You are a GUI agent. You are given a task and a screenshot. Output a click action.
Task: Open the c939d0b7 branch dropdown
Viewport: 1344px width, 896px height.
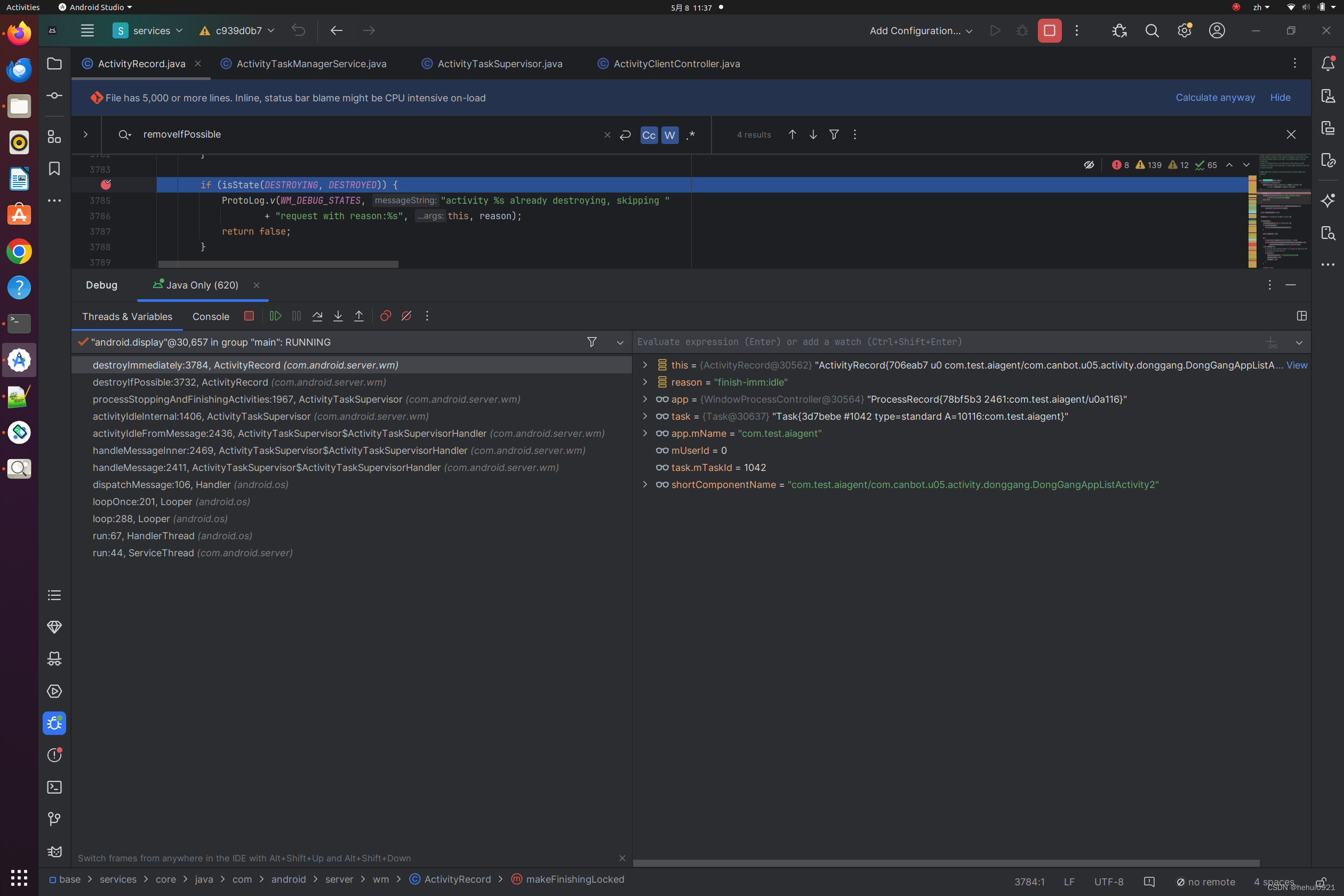point(237,31)
